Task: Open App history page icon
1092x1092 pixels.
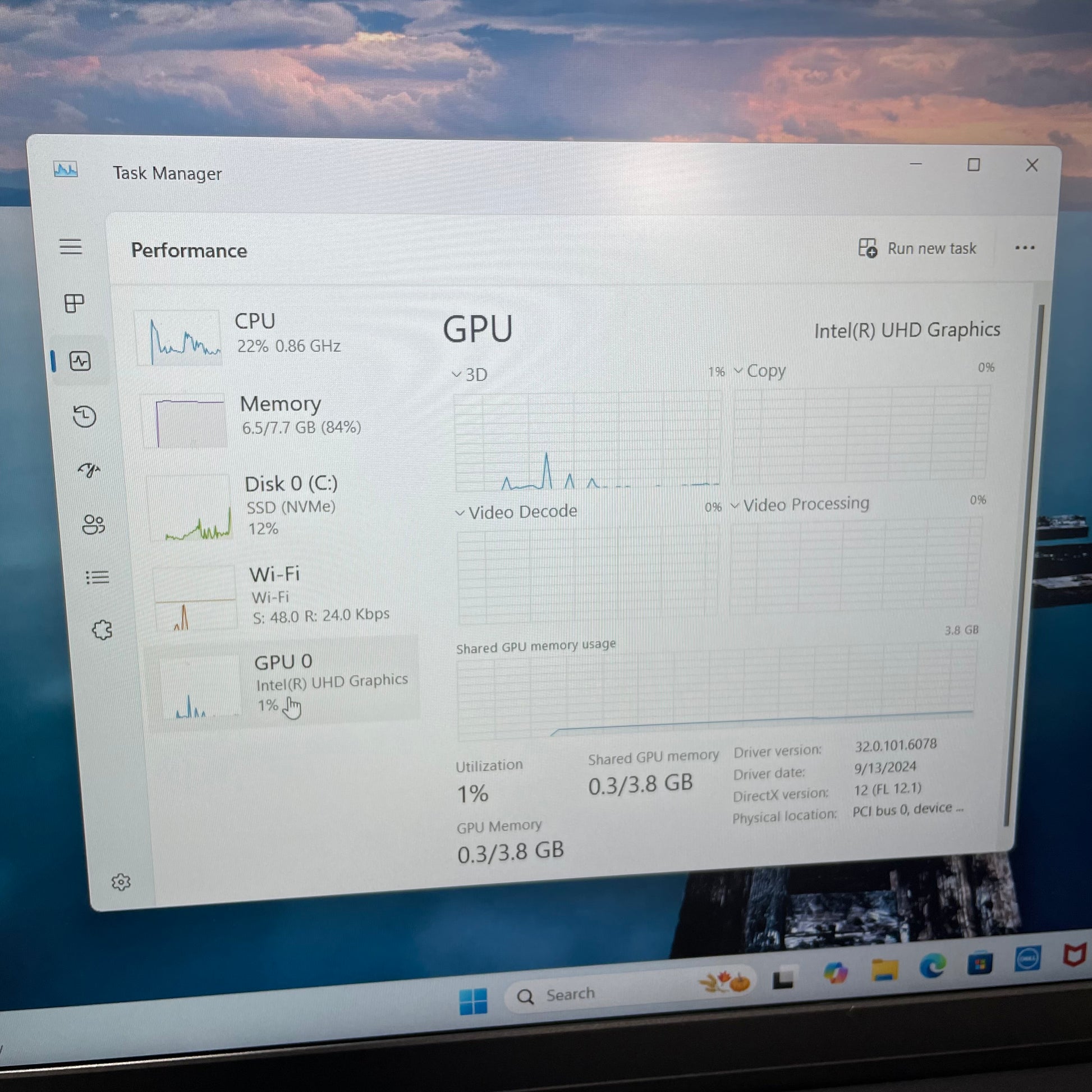Action: coord(85,416)
